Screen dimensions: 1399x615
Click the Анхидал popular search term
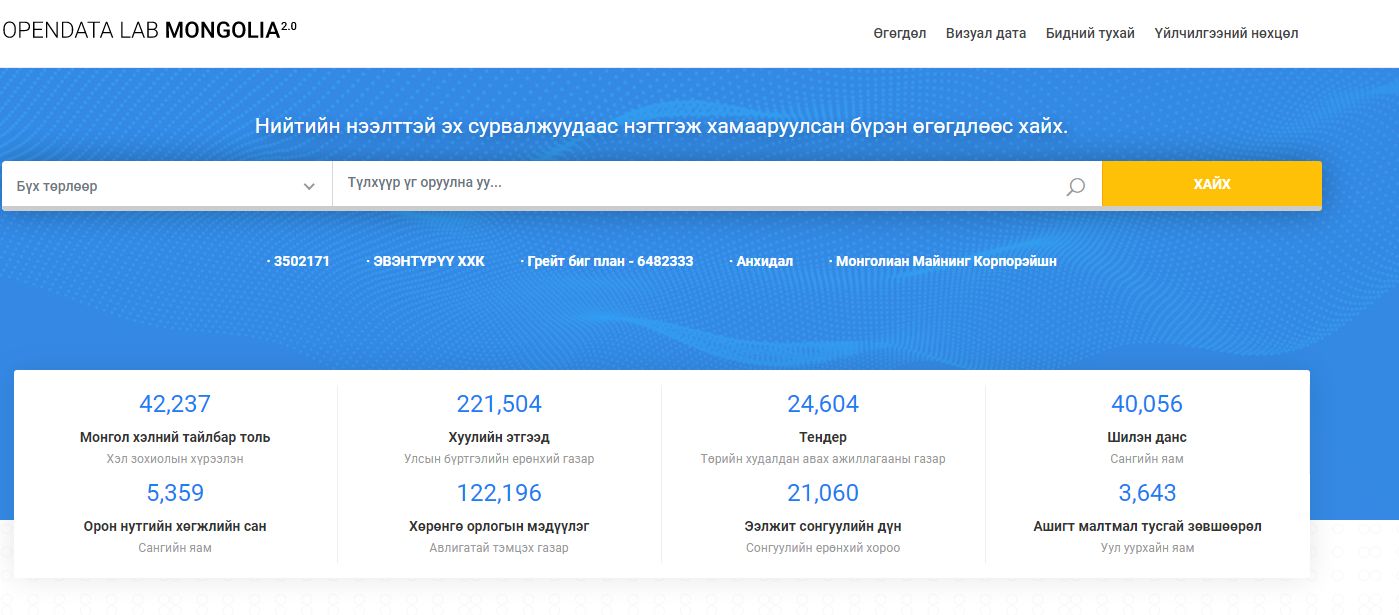[763, 260]
